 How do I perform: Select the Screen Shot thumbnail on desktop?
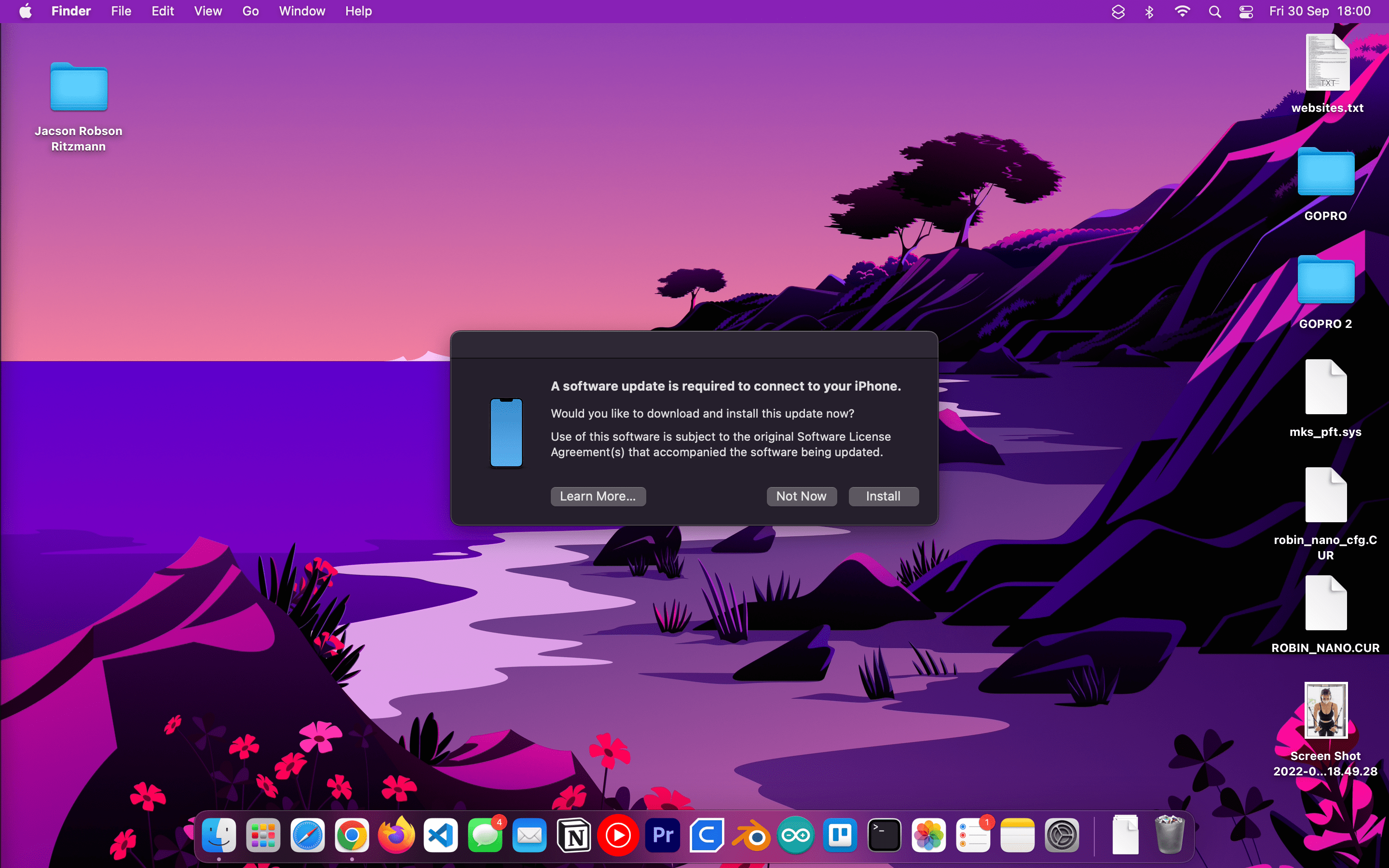click(1325, 710)
